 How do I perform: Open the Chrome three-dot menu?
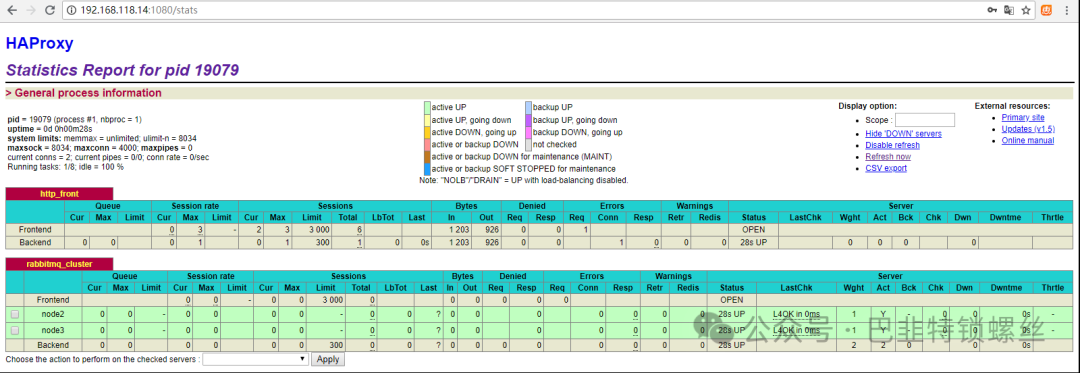[x=1068, y=10]
